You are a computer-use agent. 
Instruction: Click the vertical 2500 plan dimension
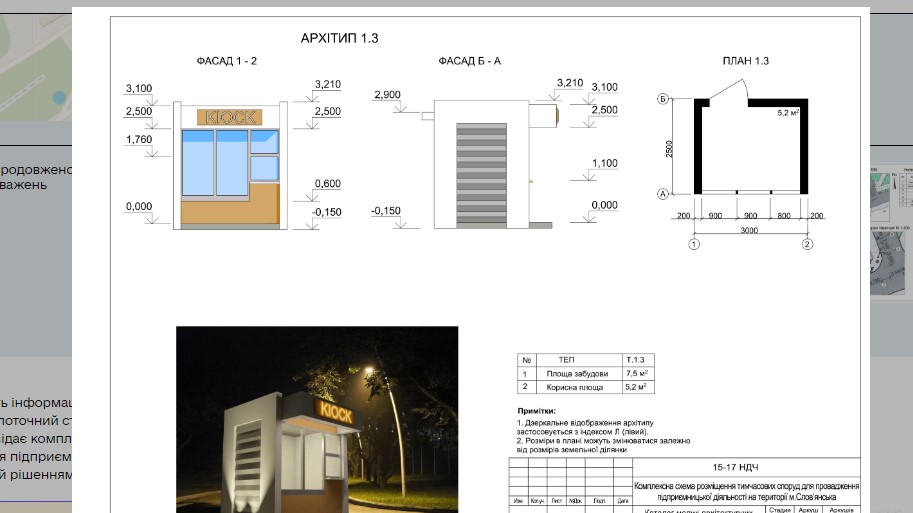pos(669,148)
